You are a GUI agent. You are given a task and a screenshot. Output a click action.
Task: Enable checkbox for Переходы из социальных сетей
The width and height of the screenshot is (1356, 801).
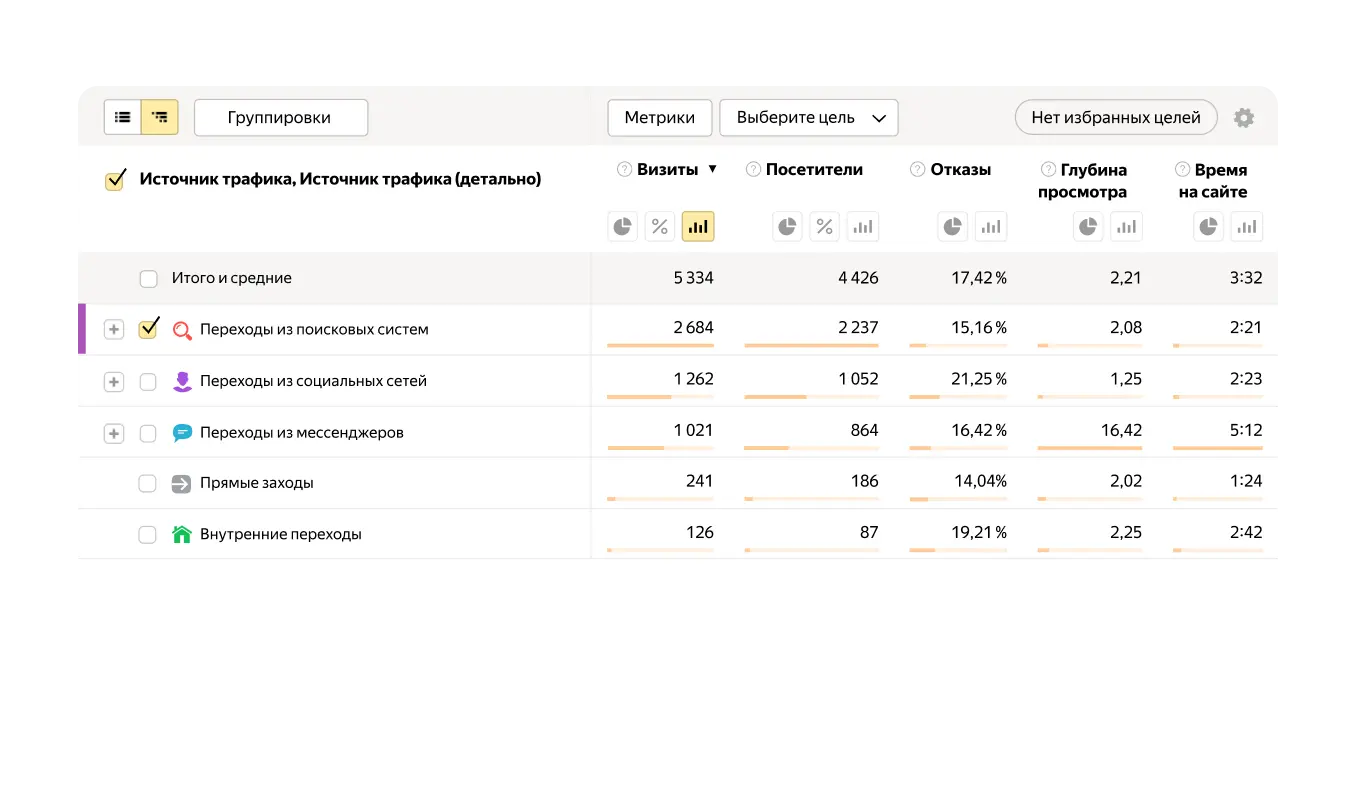coord(147,380)
